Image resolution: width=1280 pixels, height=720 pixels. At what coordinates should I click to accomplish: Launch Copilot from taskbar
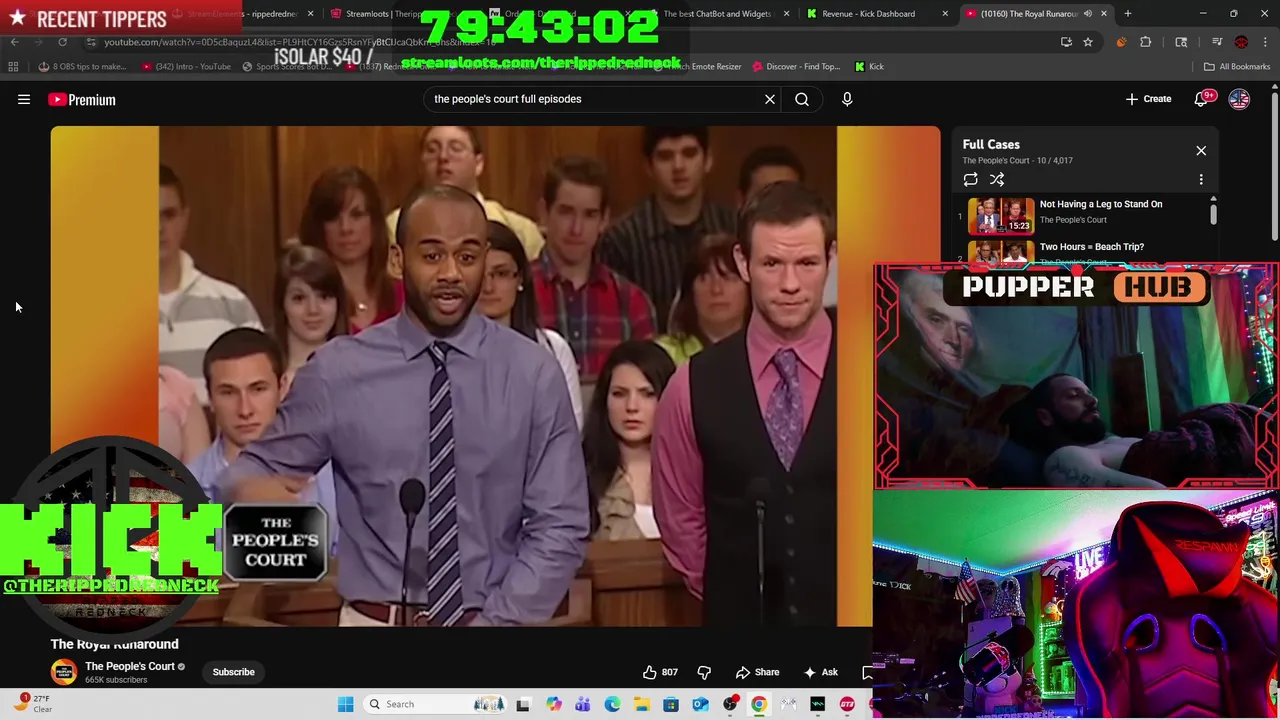pos(553,704)
